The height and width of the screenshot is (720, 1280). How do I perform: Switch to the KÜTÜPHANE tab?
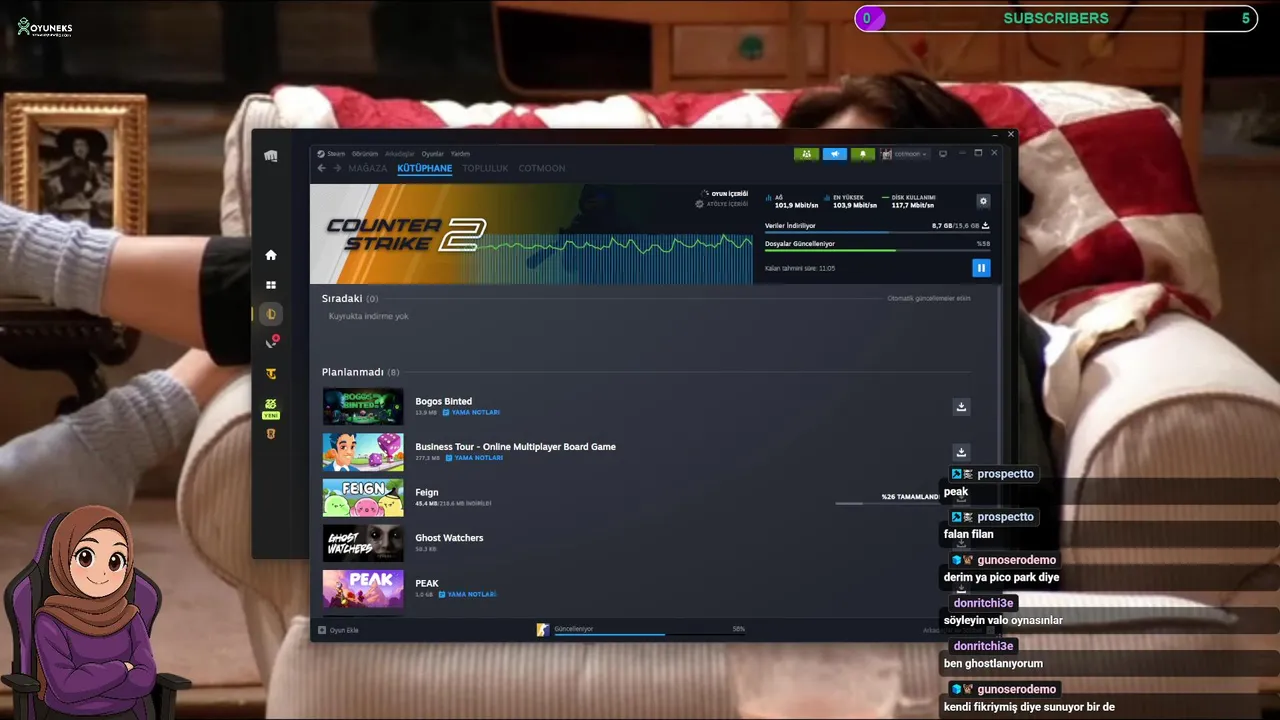425,168
